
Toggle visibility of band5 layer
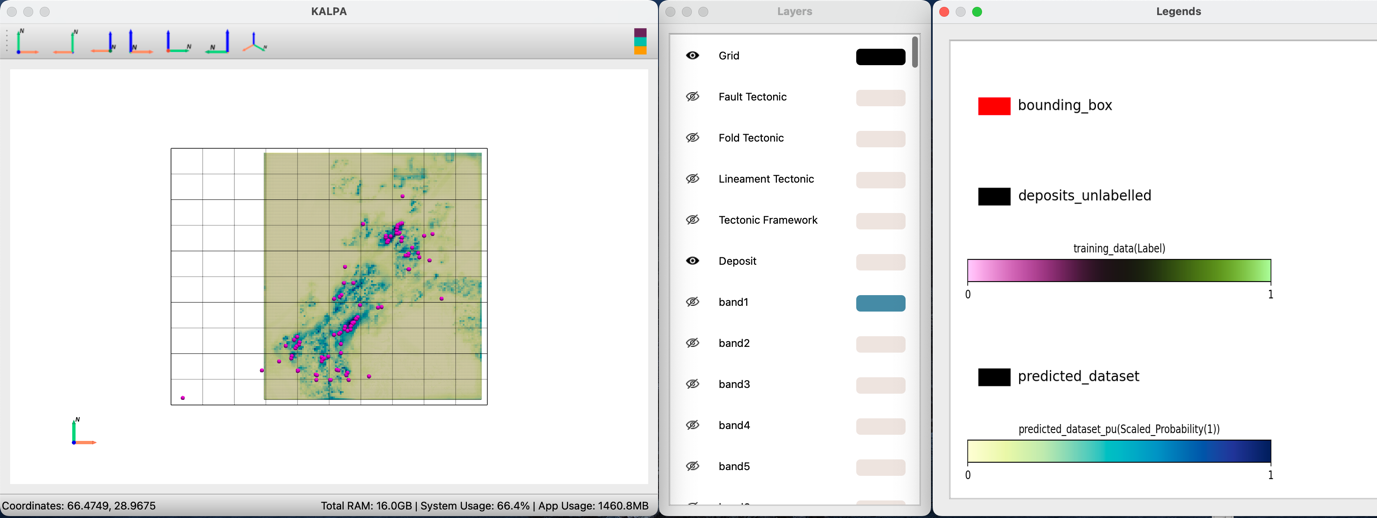[x=693, y=466]
